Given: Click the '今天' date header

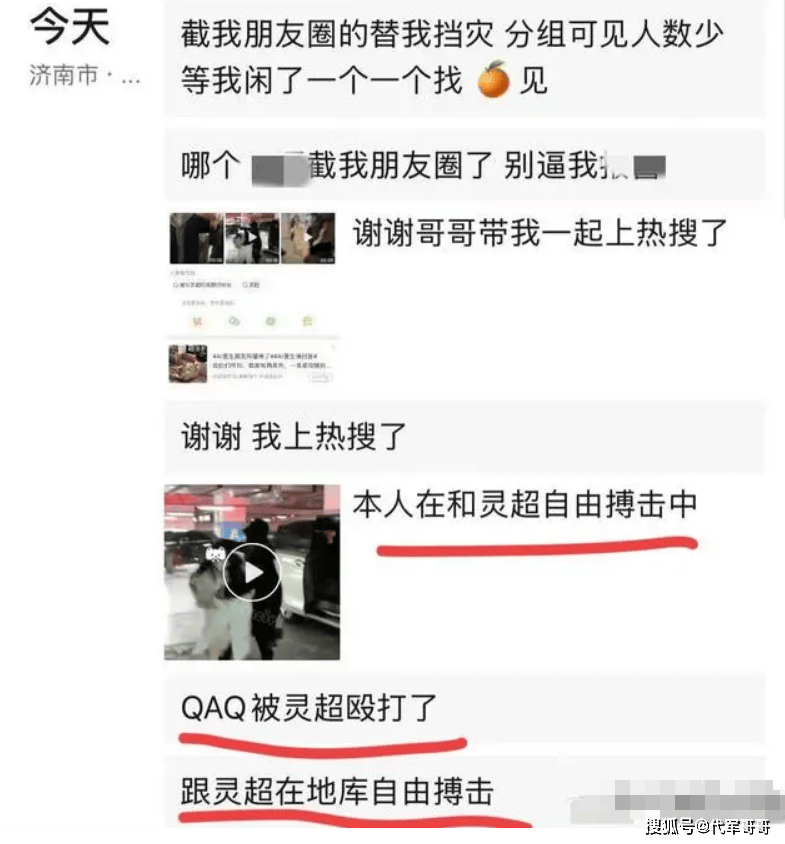Looking at the screenshot, I should (70, 27).
